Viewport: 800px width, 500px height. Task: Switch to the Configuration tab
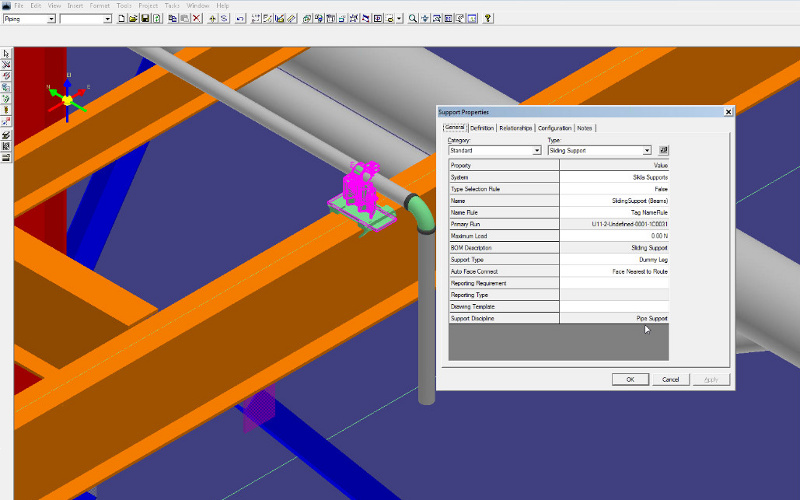[555, 128]
